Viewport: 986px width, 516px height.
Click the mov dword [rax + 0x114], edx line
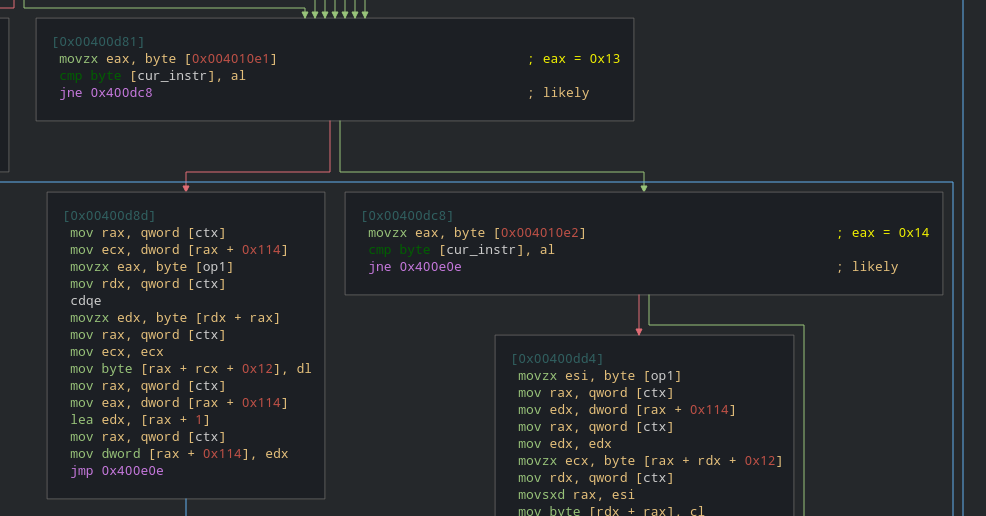pos(179,454)
